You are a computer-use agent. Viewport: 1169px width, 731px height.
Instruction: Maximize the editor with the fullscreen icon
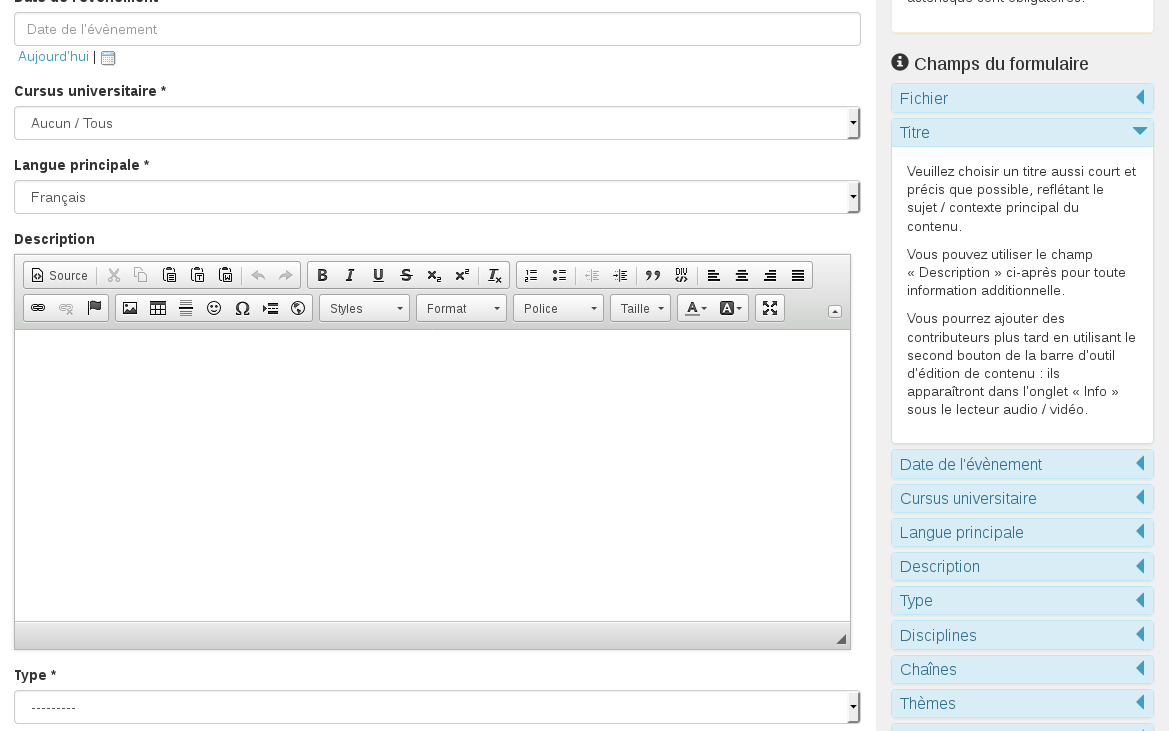(x=770, y=308)
